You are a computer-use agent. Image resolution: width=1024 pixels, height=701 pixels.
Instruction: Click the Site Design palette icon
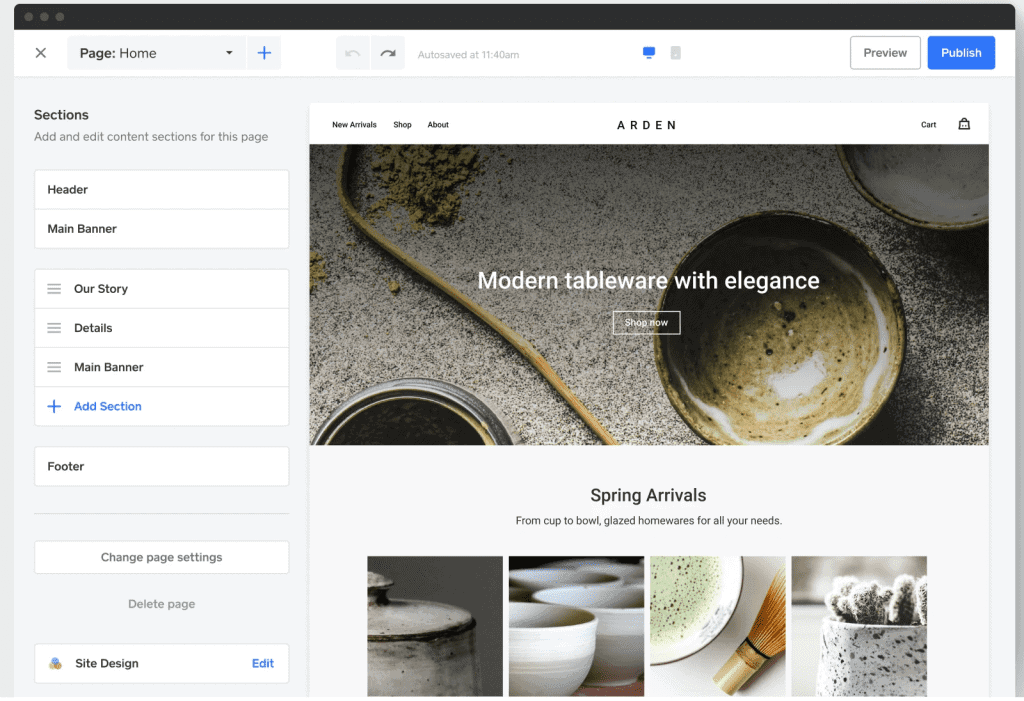(53, 663)
